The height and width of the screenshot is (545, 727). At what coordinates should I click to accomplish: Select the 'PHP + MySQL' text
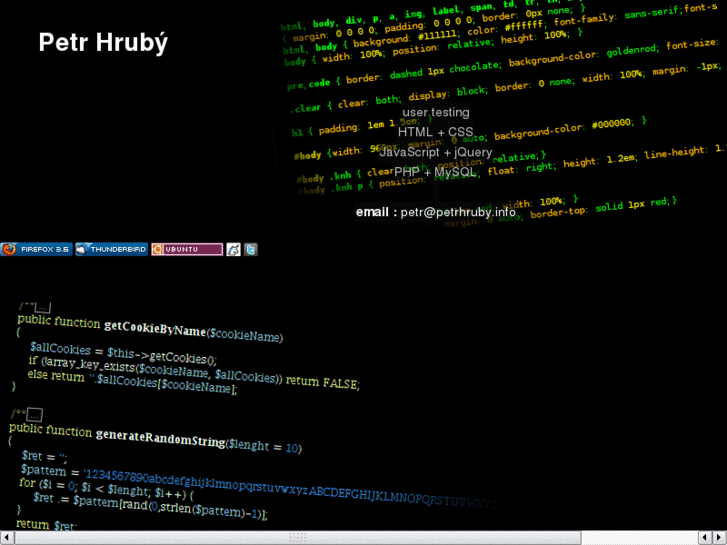[x=435, y=172]
